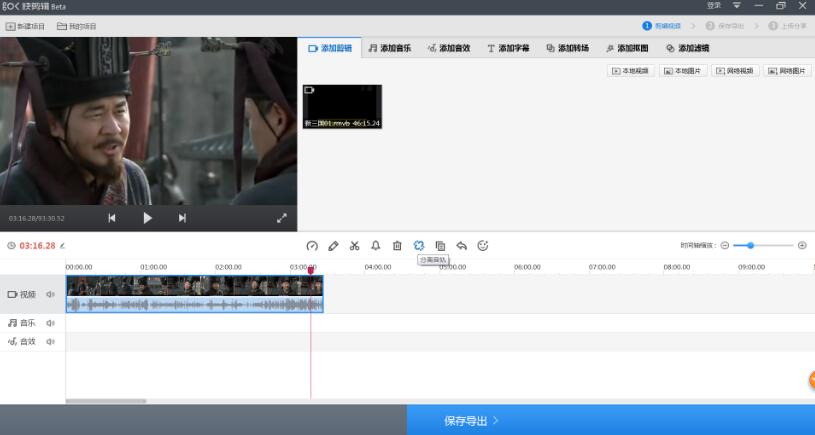
Task: Split the clip with the scissors tool
Action: point(354,246)
